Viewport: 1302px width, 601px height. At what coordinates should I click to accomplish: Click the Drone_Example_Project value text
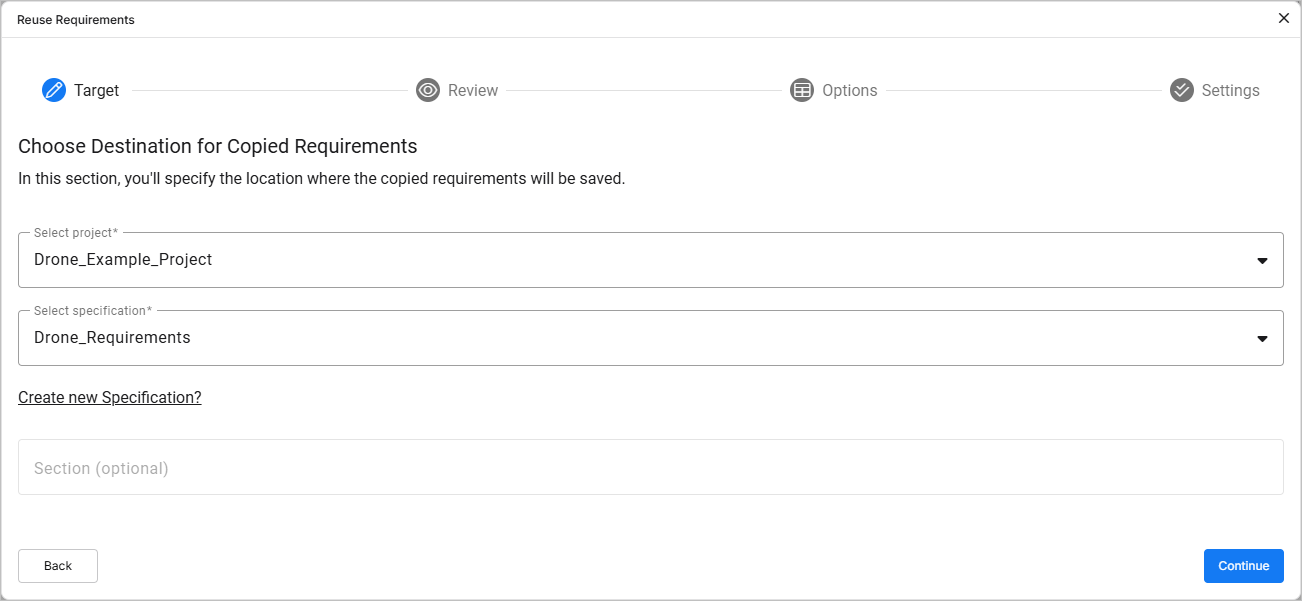point(123,260)
